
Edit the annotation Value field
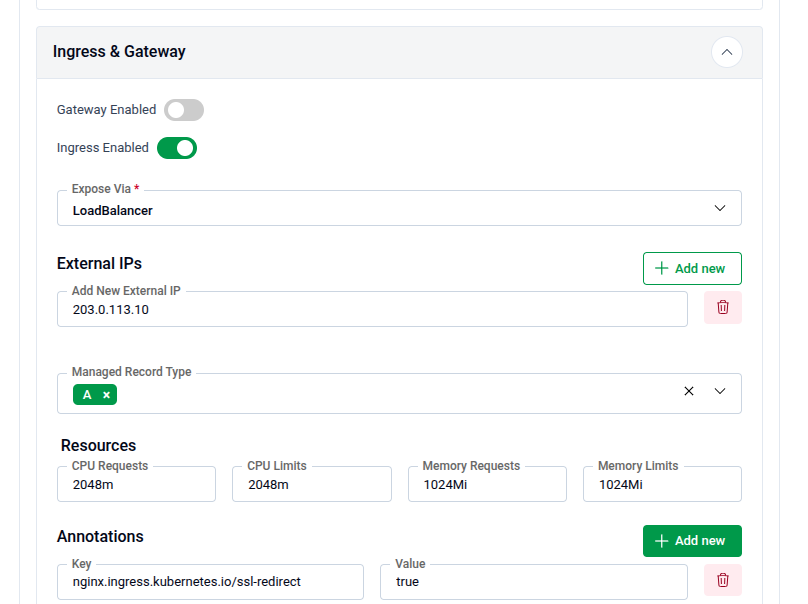point(533,582)
